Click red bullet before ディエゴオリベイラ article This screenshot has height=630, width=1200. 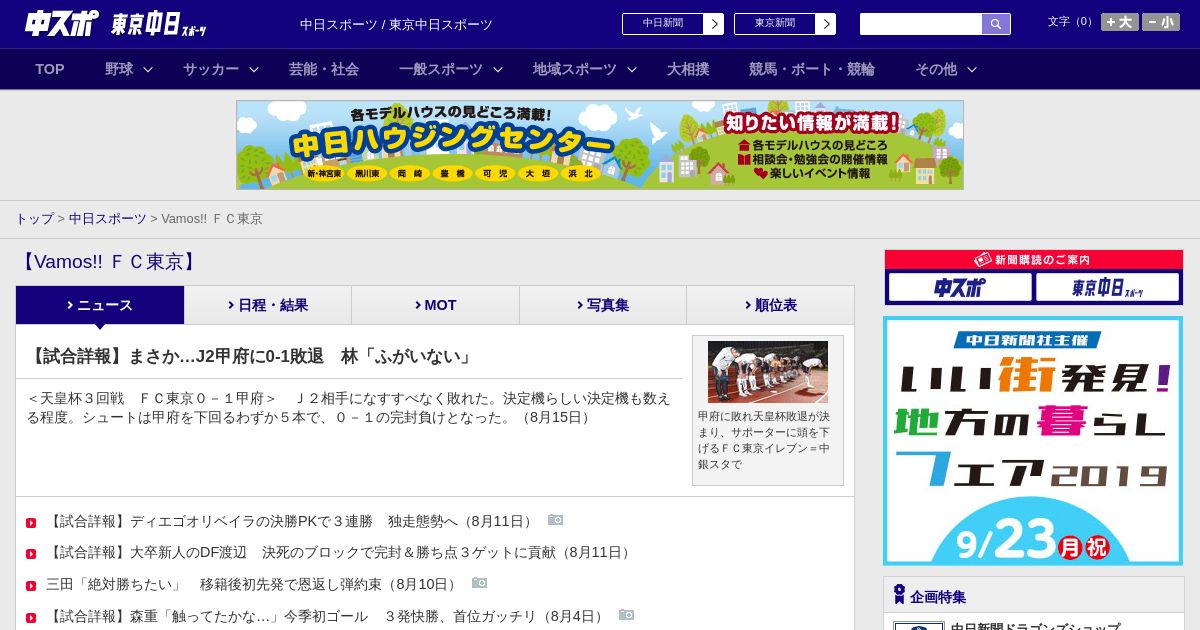(31, 523)
